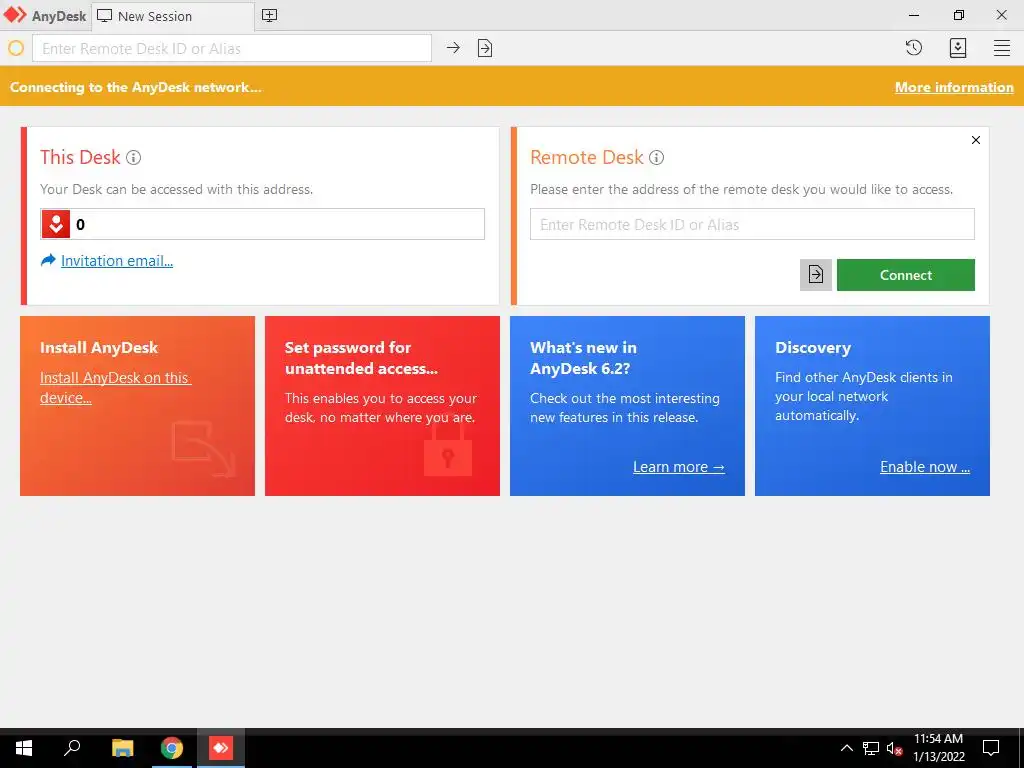This screenshot has height=768, width=1024.
Task: Click the Install AnyDesk tile heading
Action: pyautogui.click(x=99, y=347)
